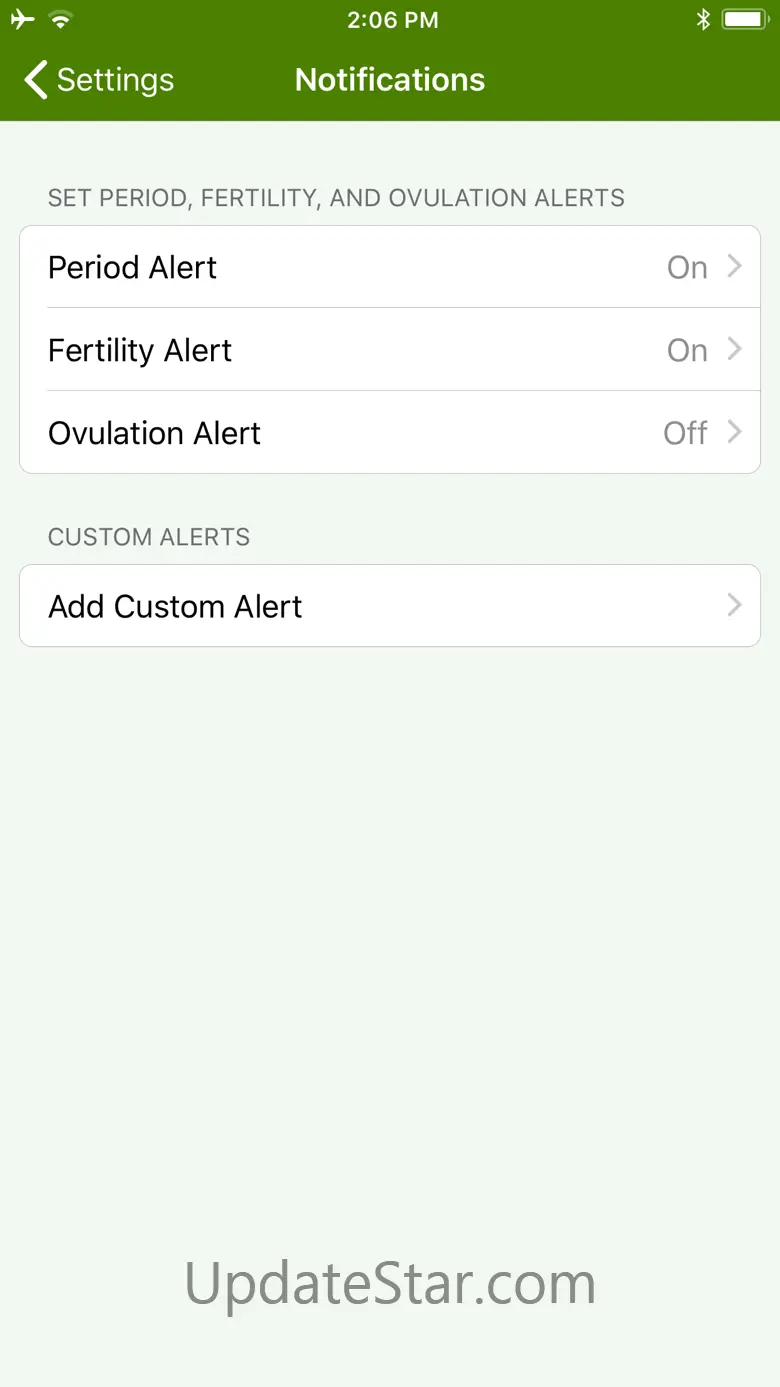Image resolution: width=780 pixels, height=1387 pixels.
Task: Tap the battery indicator icon
Action: (x=744, y=19)
